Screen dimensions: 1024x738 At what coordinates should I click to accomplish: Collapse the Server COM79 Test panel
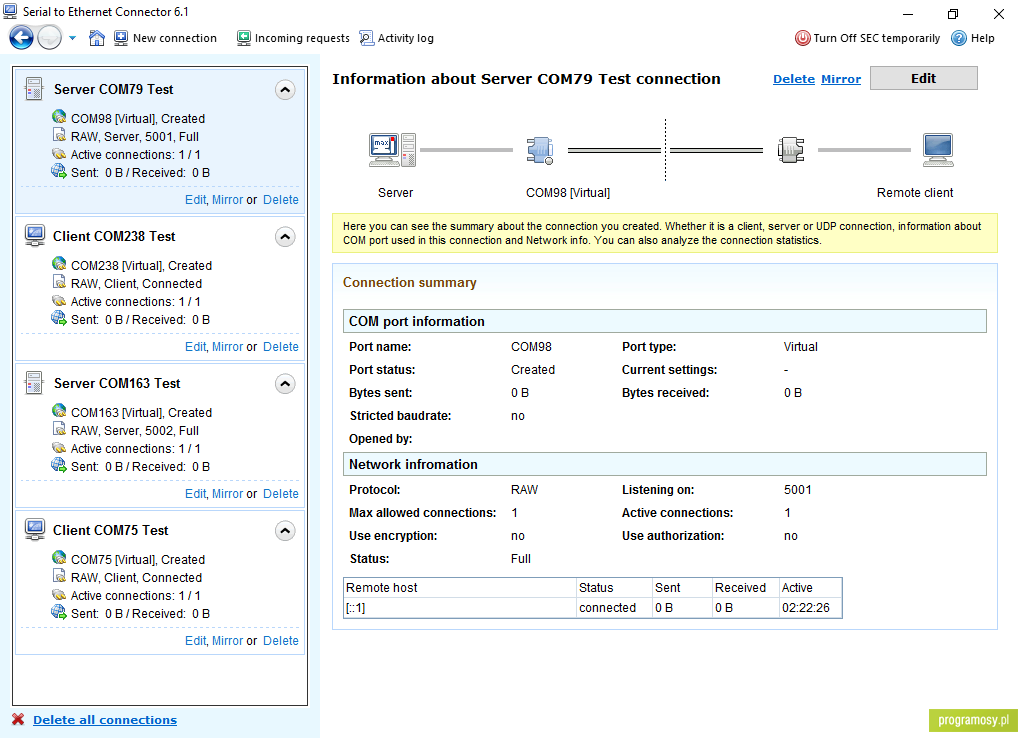[x=285, y=89]
